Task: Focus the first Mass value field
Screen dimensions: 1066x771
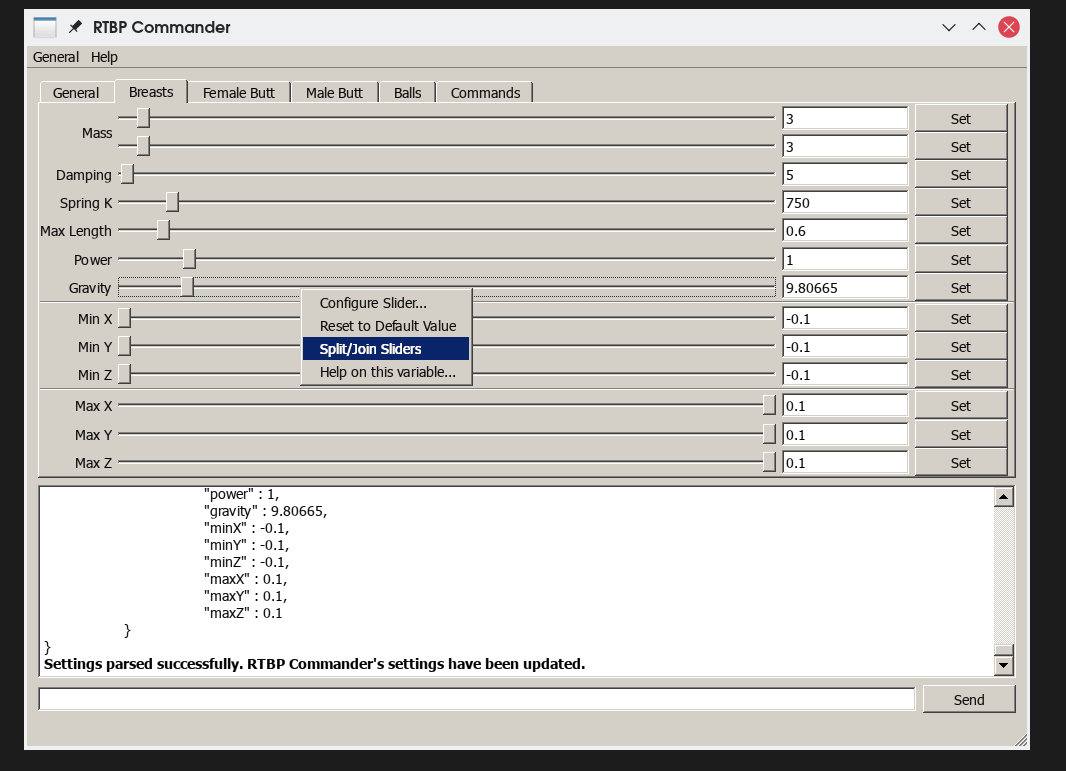Action: point(845,118)
